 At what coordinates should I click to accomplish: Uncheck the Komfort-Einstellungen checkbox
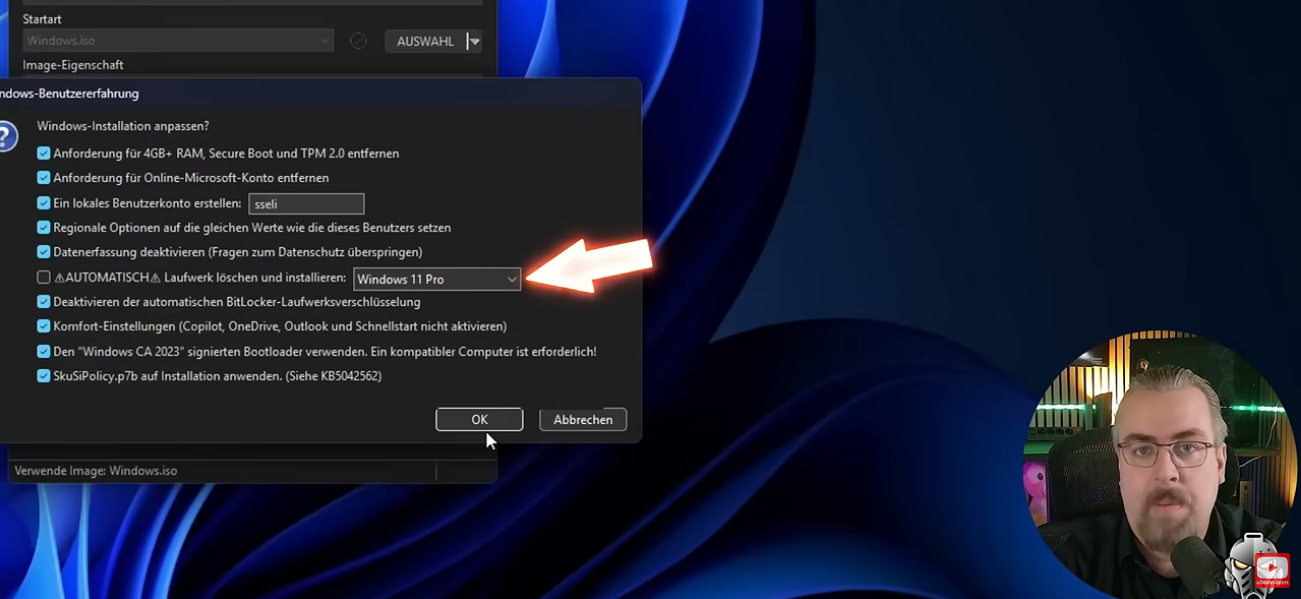43,326
